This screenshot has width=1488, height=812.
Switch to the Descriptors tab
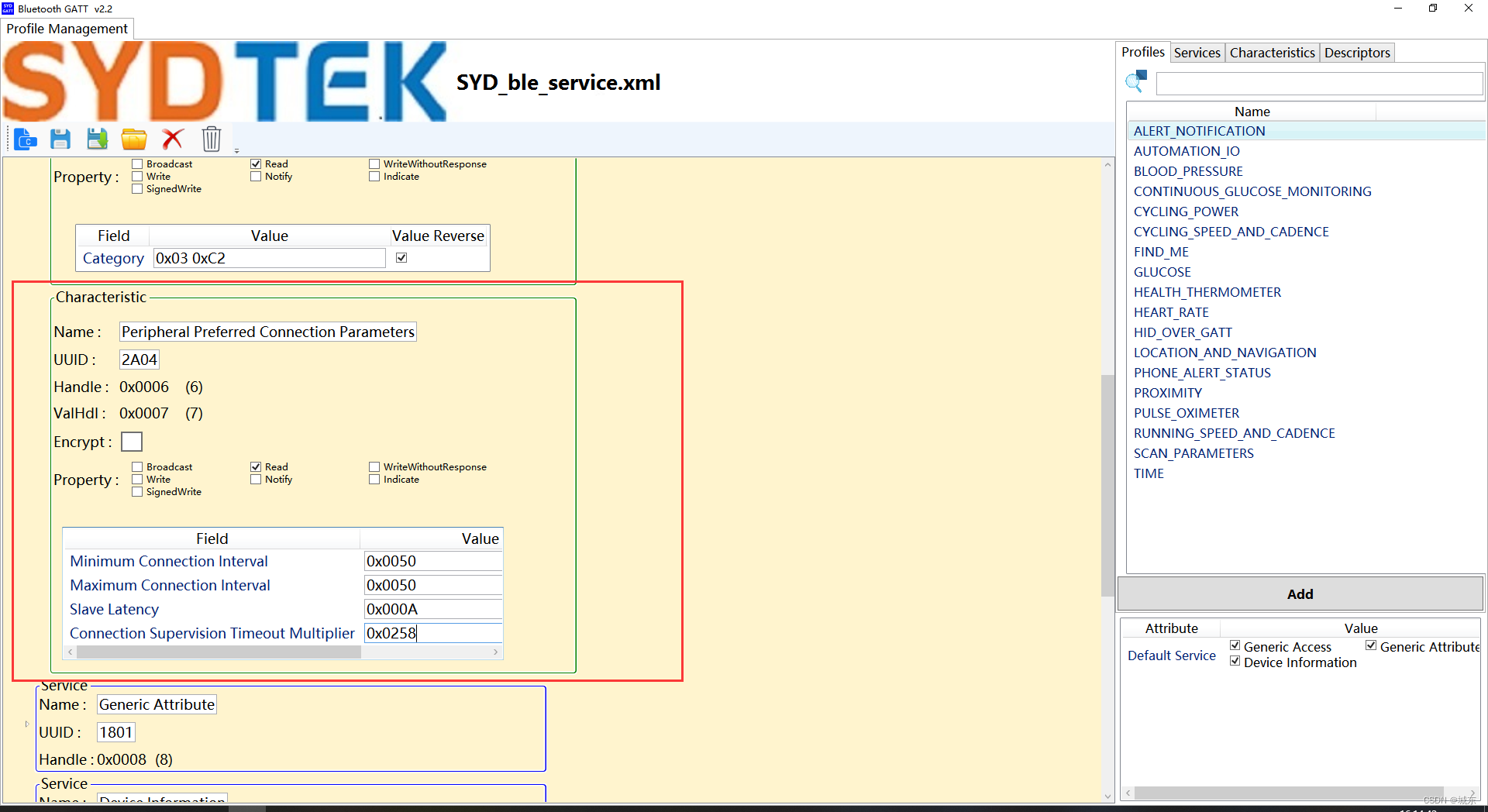pyautogui.click(x=1357, y=53)
